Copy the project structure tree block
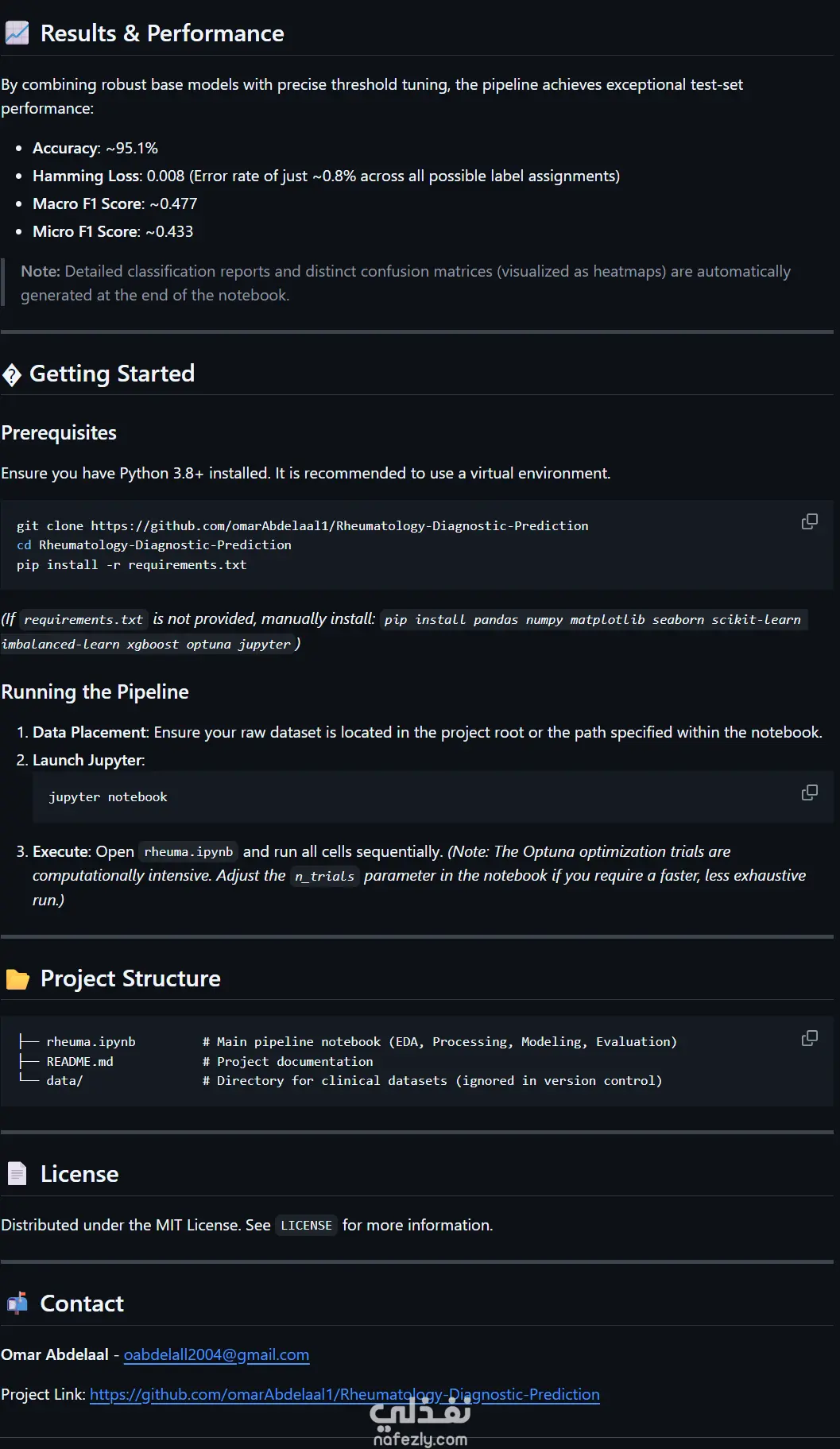Image resolution: width=840 pixels, height=1449 pixels. [x=809, y=1038]
